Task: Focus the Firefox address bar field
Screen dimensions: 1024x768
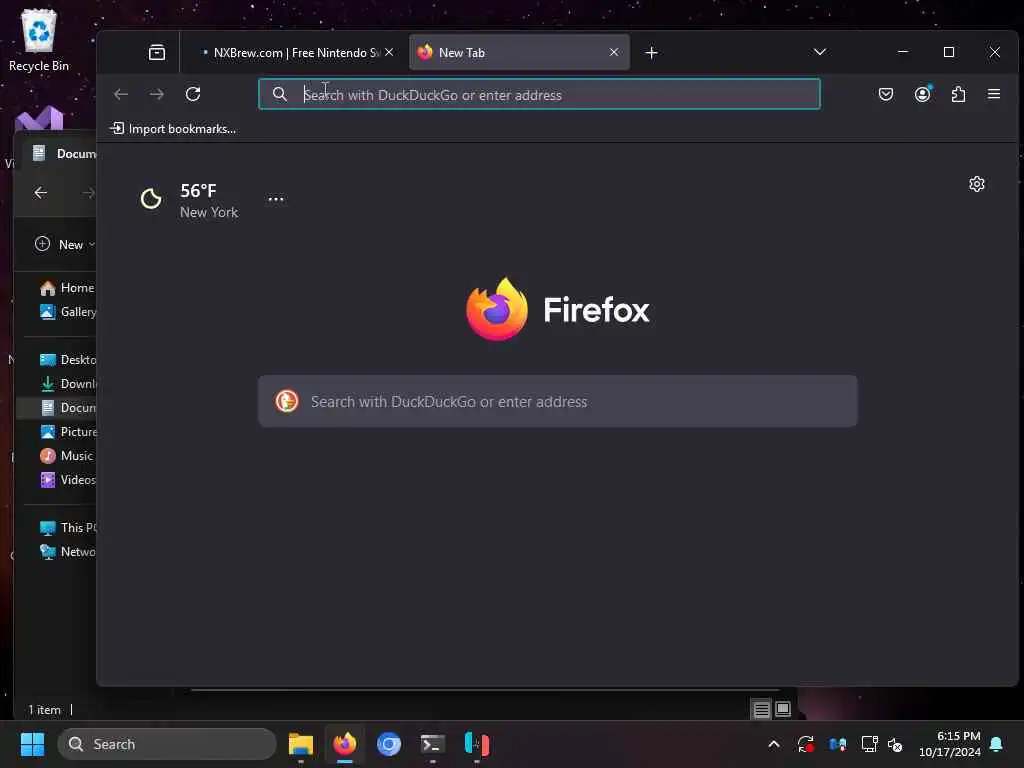Action: click(539, 94)
